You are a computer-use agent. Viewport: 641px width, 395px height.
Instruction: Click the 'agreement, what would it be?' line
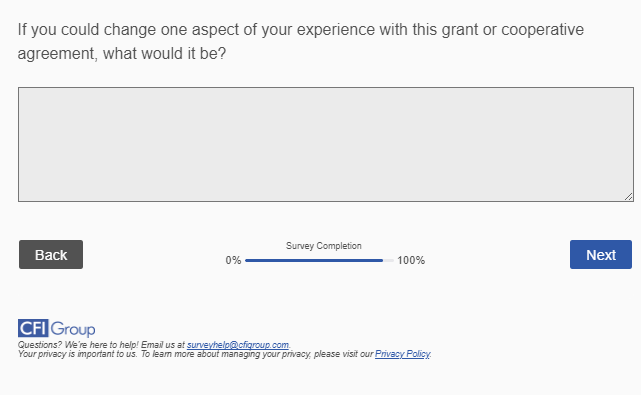click(121, 54)
